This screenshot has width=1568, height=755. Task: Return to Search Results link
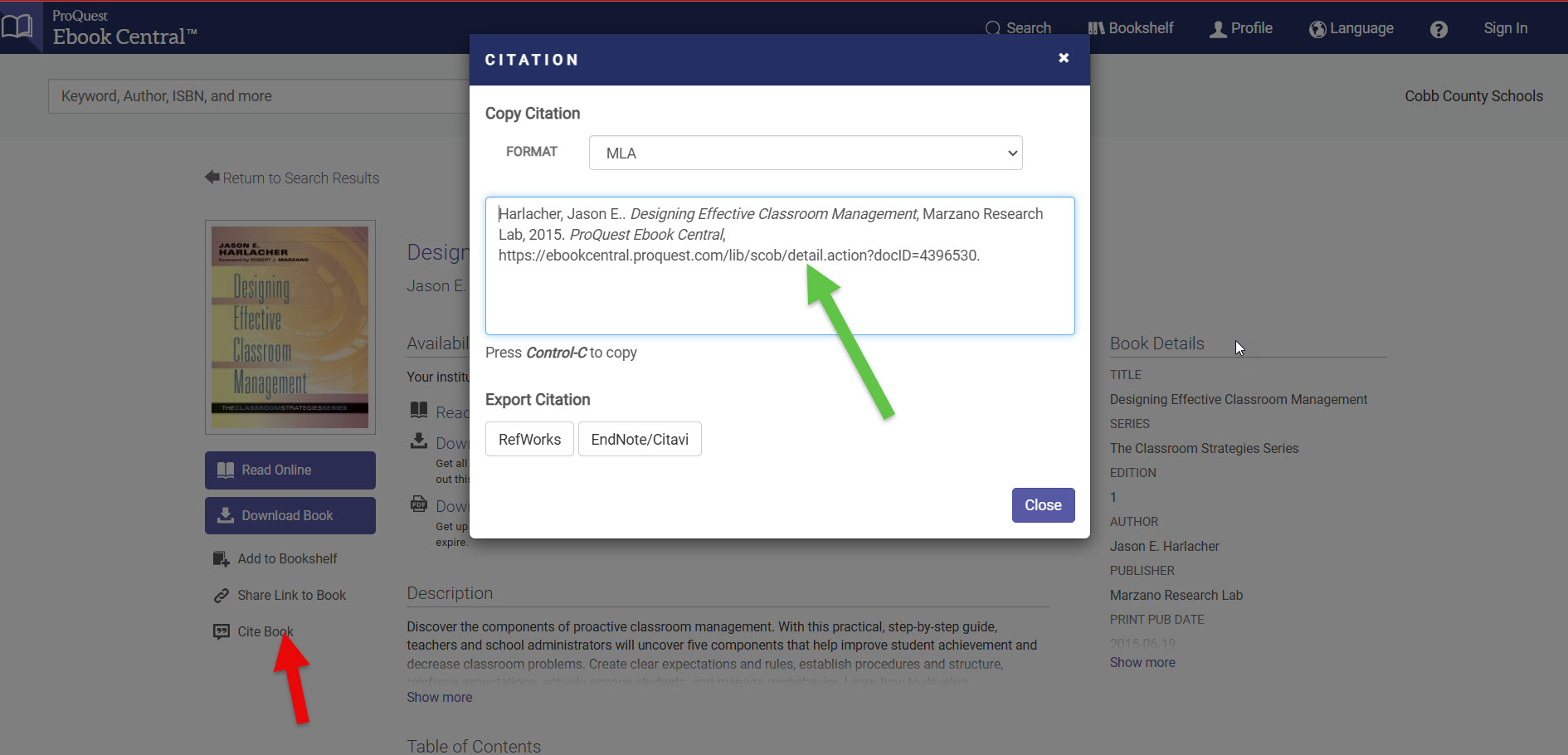point(292,178)
